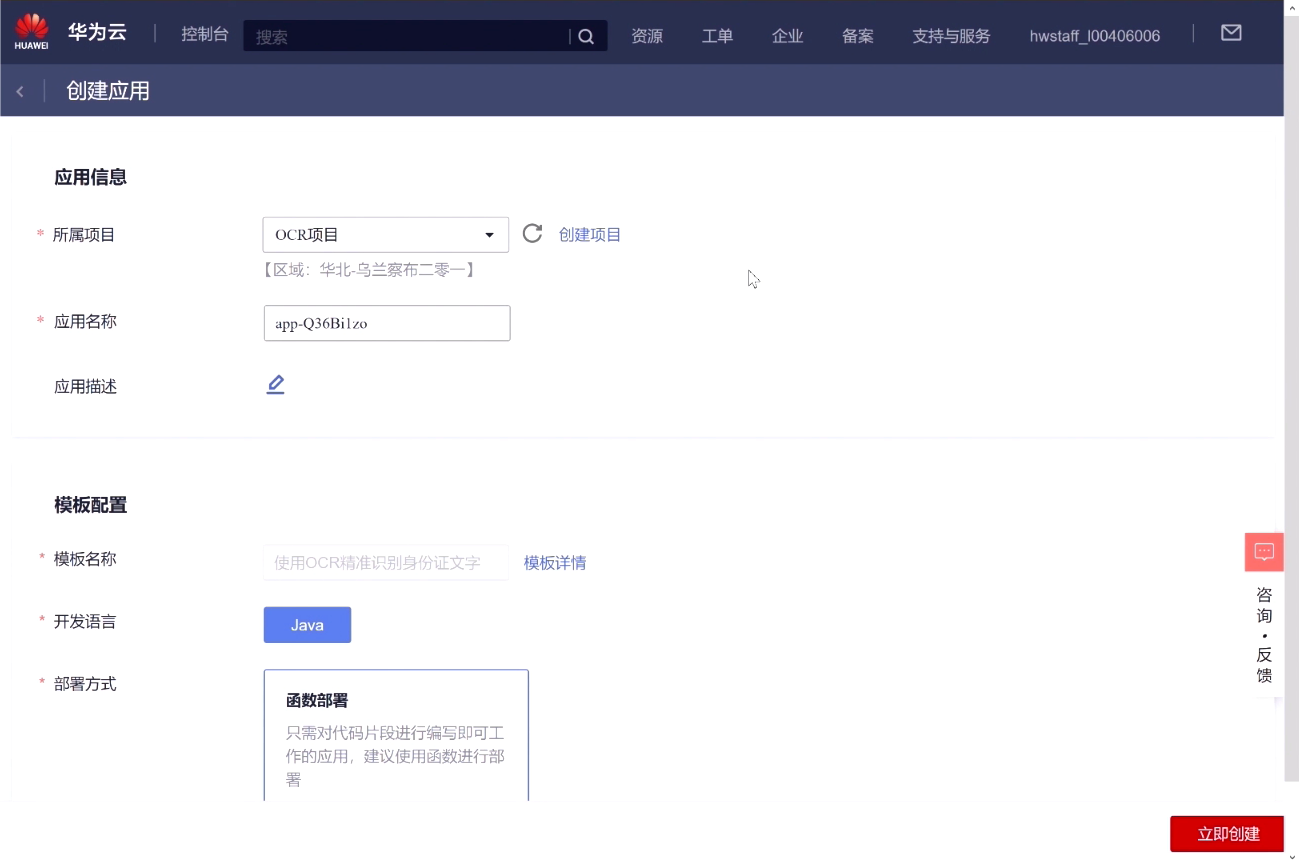Go back using the left chevron

coord(20,92)
